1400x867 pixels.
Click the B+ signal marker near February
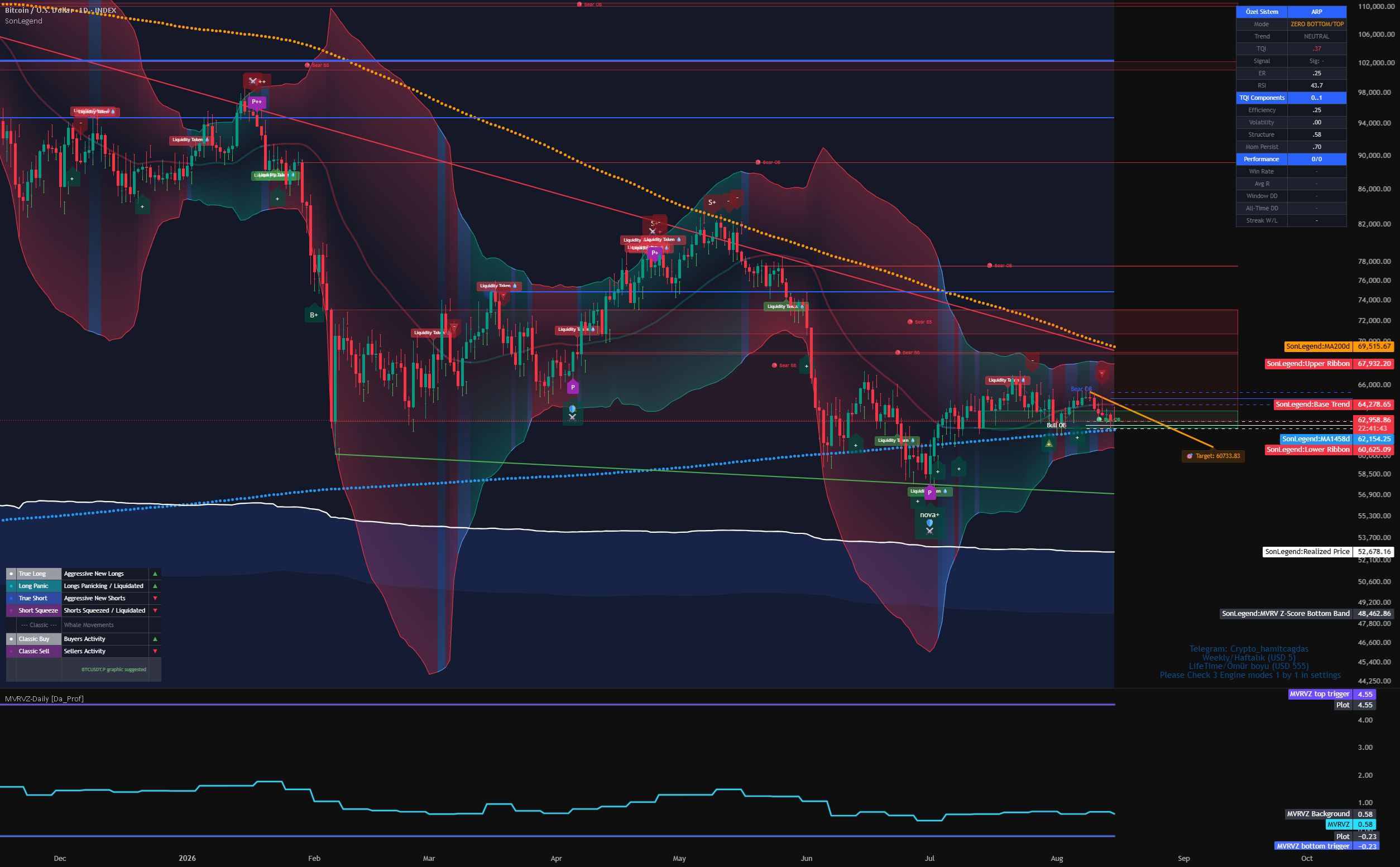[314, 315]
